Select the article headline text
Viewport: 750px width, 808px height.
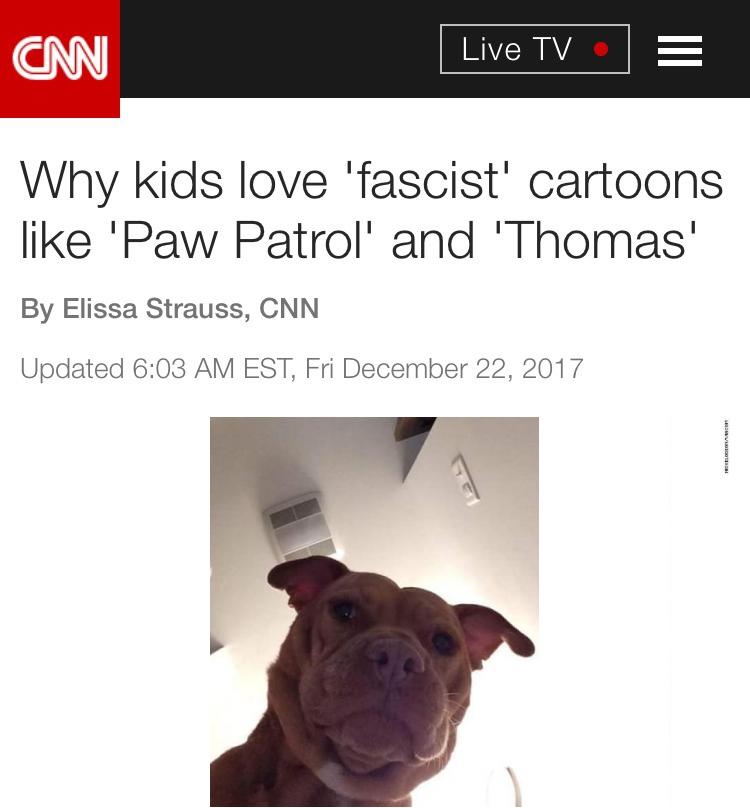point(372,210)
